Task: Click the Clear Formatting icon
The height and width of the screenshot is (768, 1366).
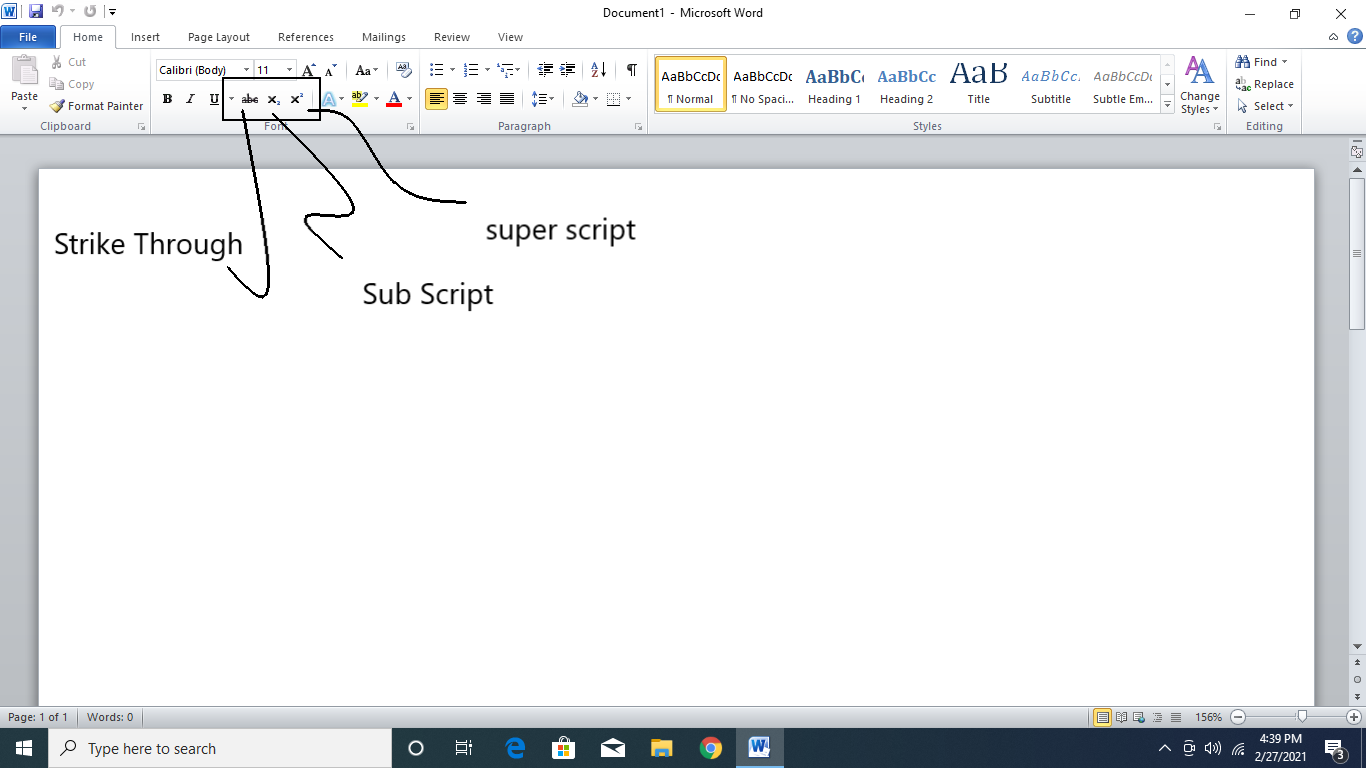Action: pyautogui.click(x=404, y=70)
